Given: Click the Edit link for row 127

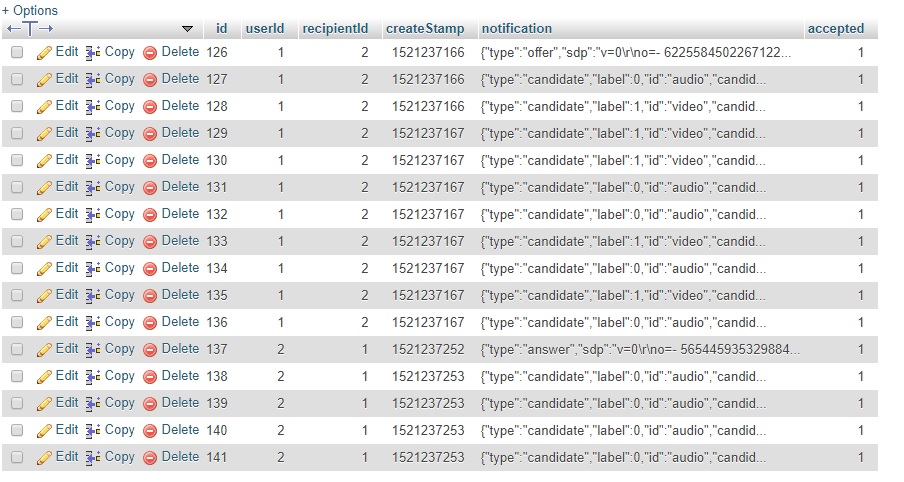Looking at the screenshot, I should click(67, 78).
